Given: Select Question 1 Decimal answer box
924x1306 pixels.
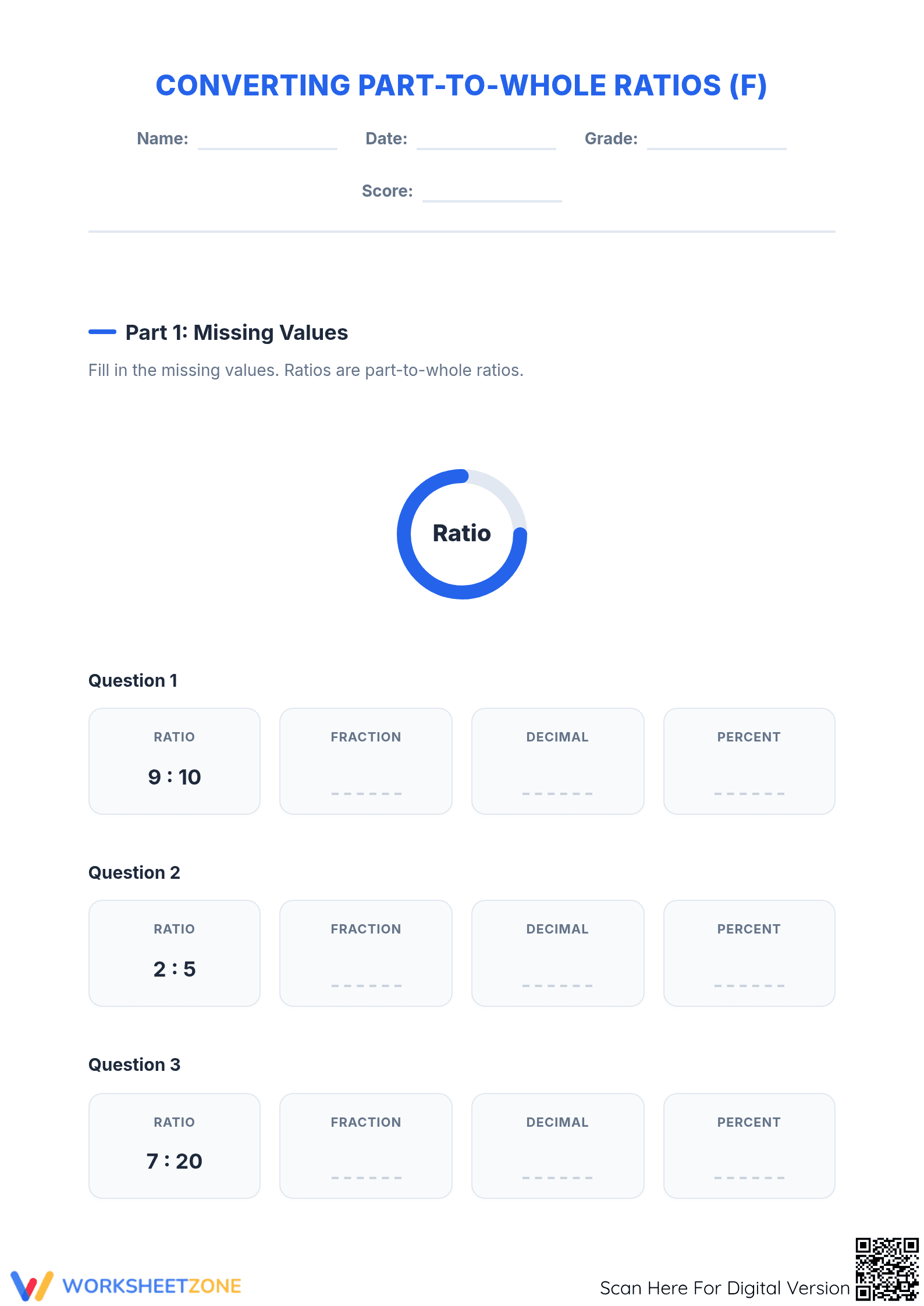Looking at the screenshot, I should coord(558,761).
